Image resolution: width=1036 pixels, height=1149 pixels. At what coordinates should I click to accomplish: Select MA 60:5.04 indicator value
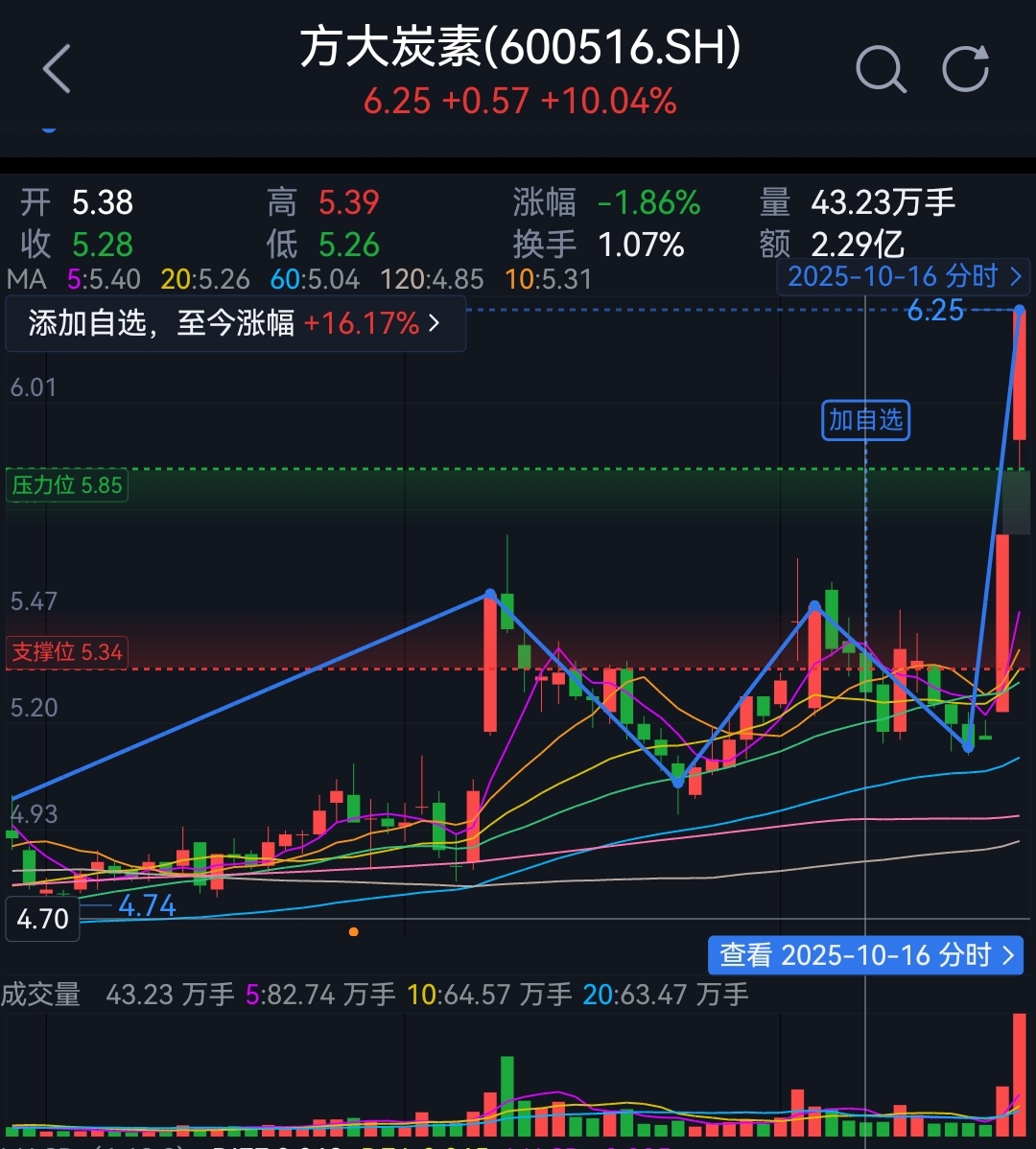(315, 279)
